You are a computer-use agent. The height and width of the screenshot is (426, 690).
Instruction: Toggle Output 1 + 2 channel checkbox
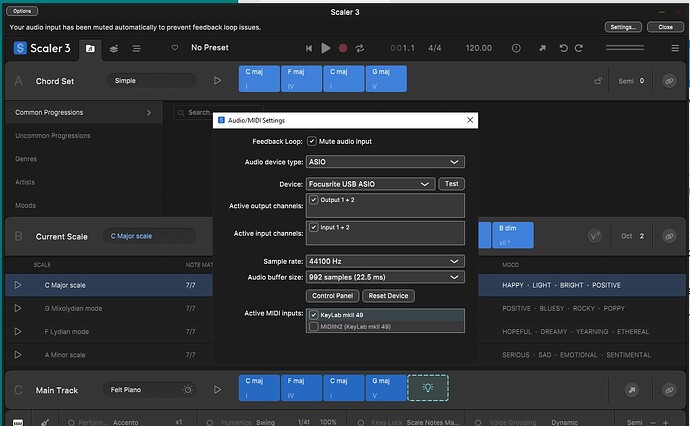(x=314, y=200)
